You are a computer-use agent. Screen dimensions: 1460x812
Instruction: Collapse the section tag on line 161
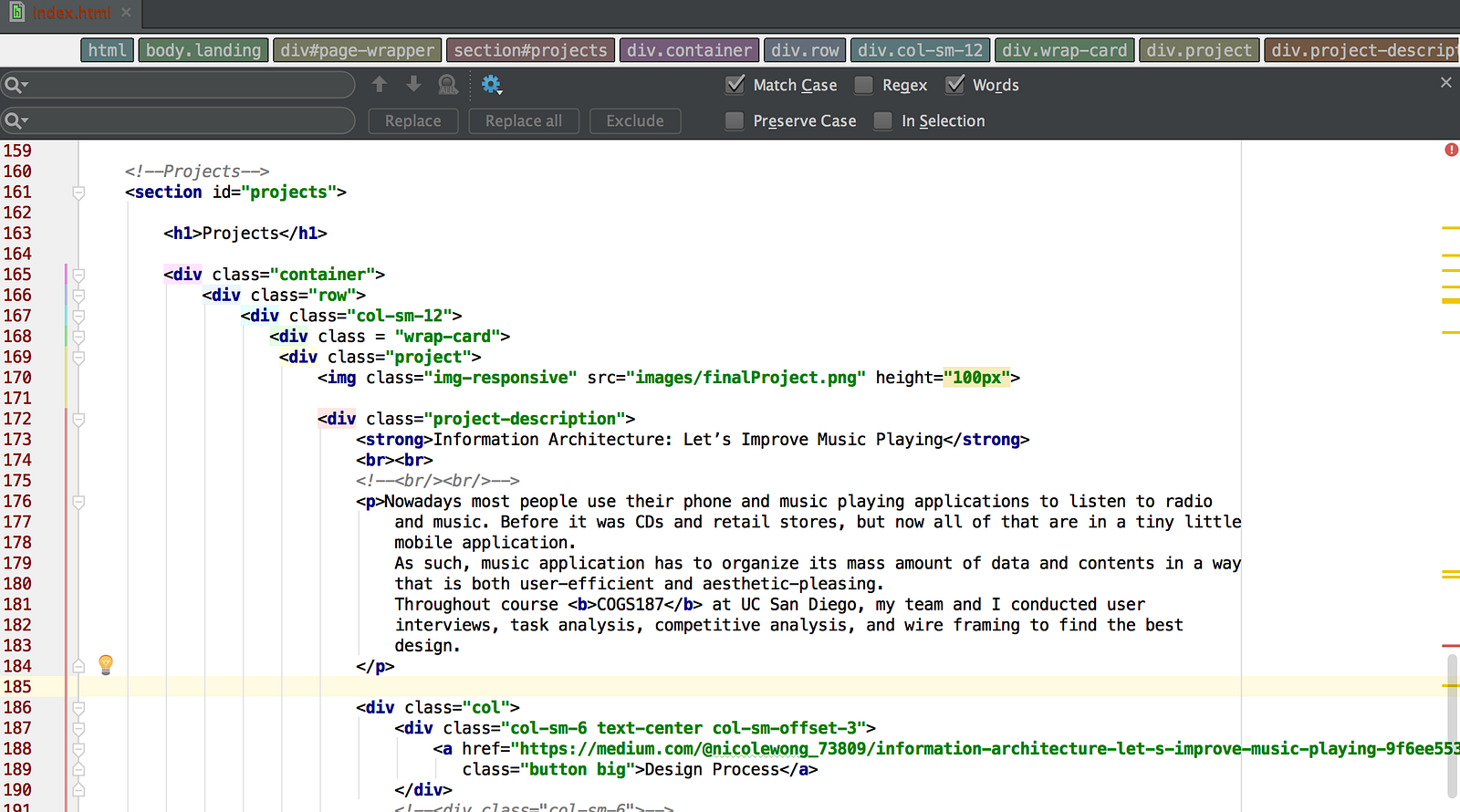78,193
